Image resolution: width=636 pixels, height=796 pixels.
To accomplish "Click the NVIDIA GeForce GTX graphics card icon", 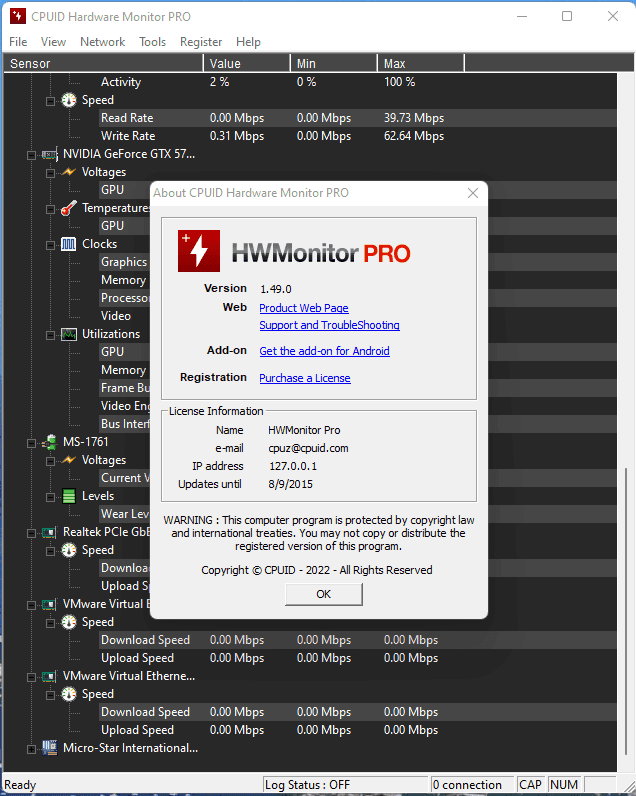I will pos(50,155).
